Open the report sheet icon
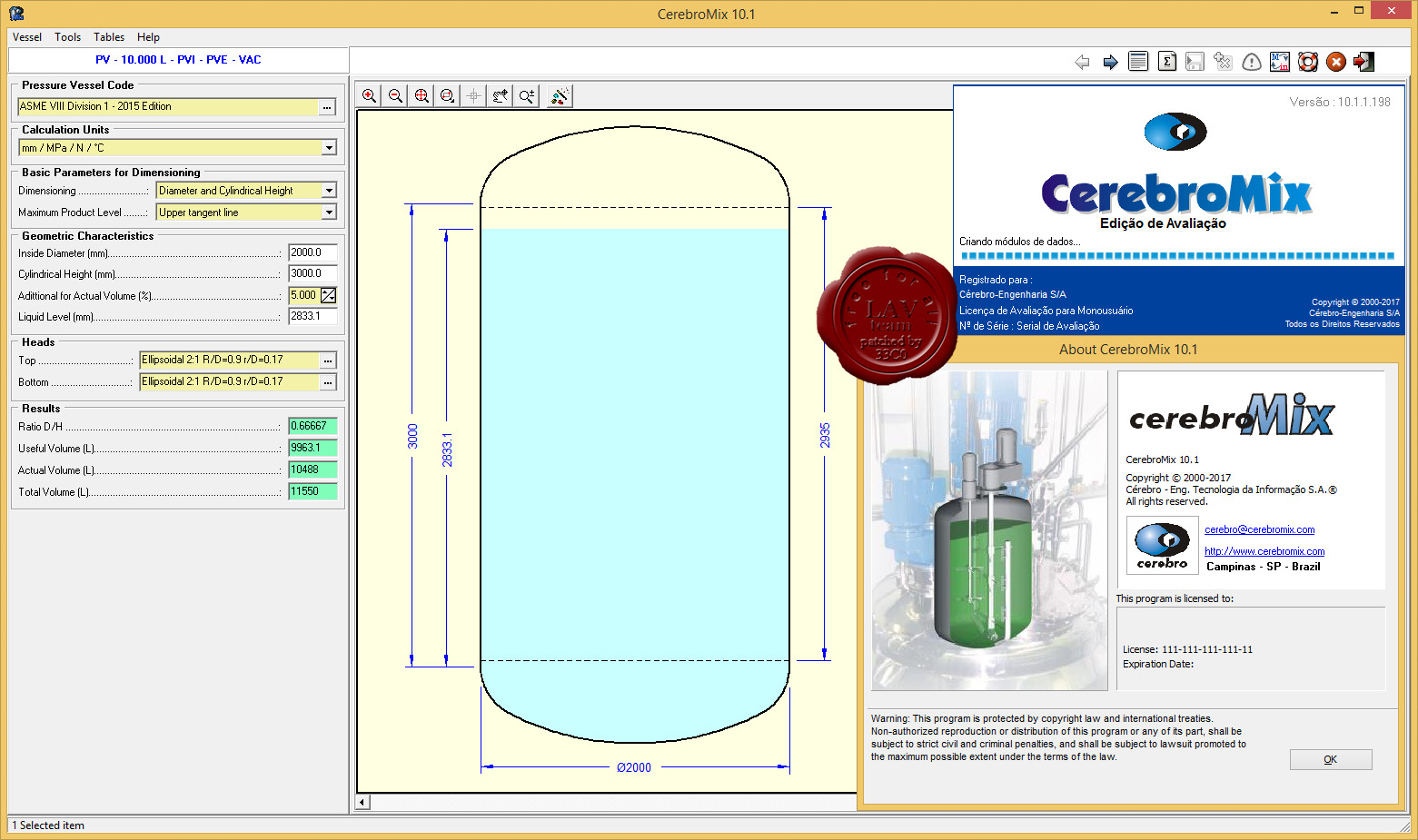The image size is (1418, 840). (1138, 61)
